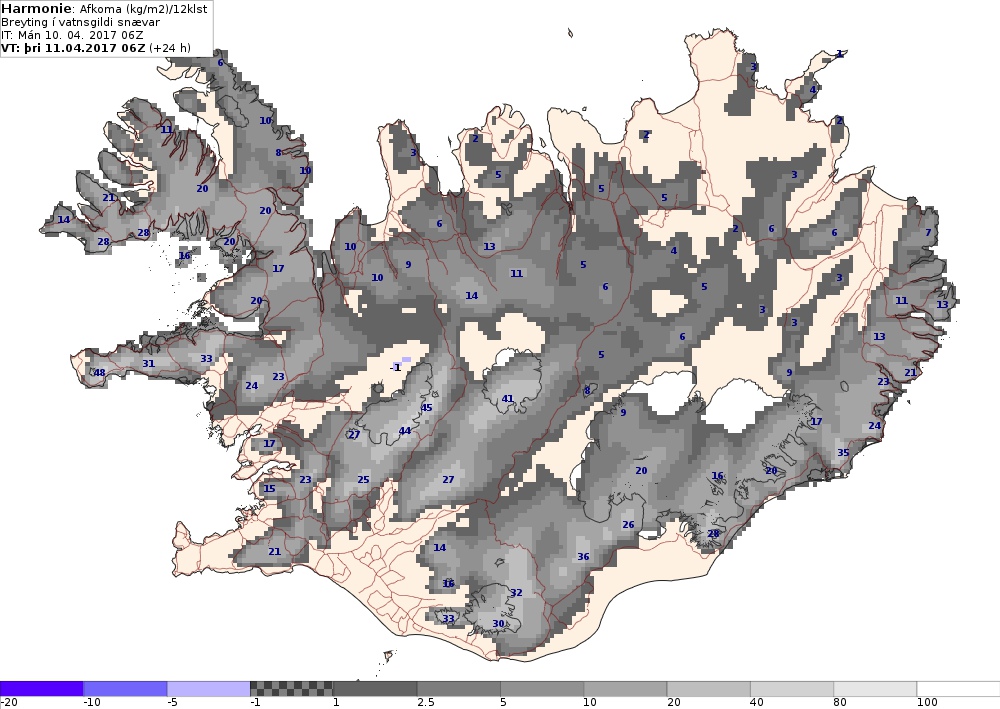Click the "41" value on the central glacier
The width and height of the screenshot is (1000, 709).
507,399
